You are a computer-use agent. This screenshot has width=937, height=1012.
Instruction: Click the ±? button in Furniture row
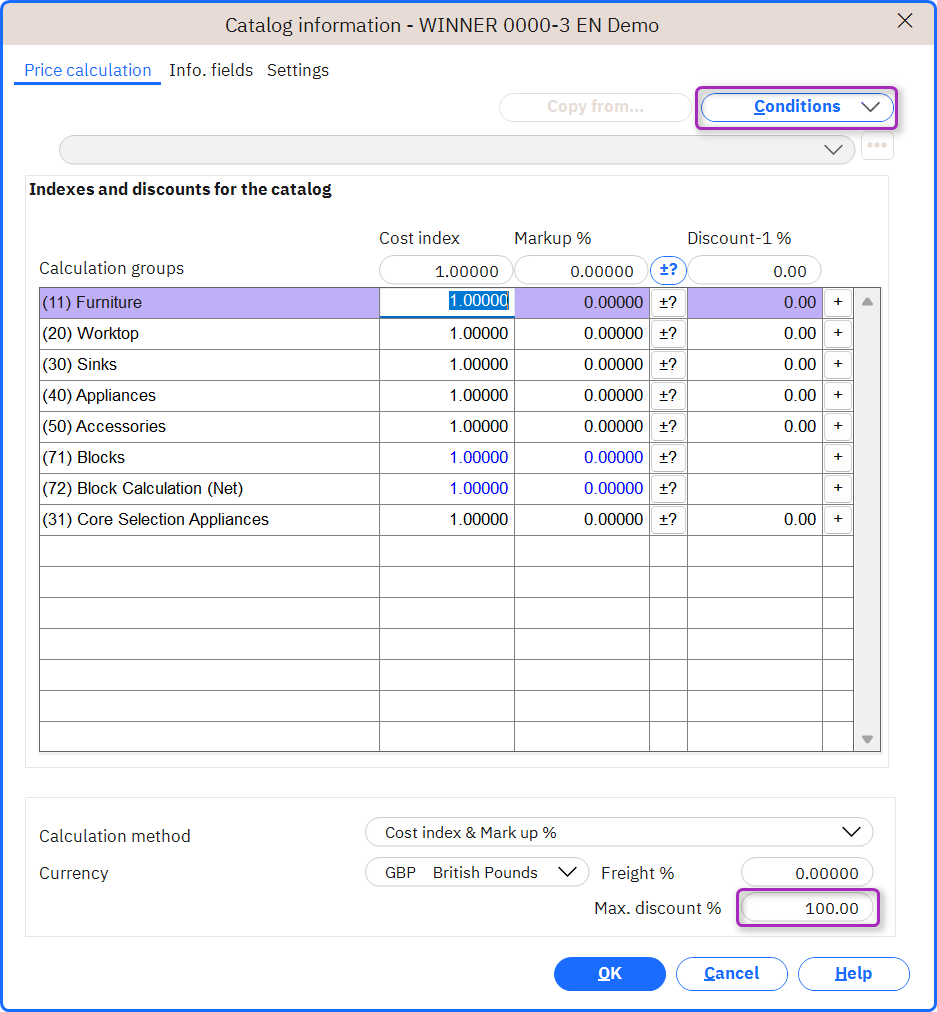(668, 303)
